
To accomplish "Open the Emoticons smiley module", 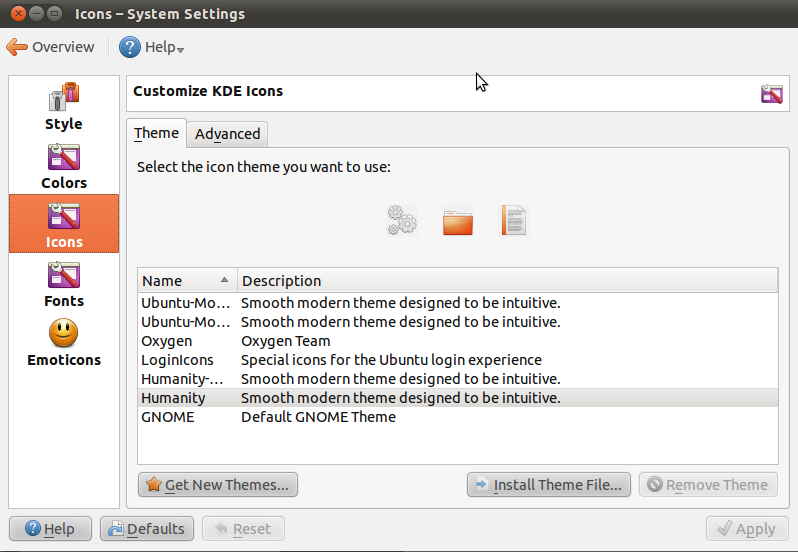I will click(x=64, y=343).
